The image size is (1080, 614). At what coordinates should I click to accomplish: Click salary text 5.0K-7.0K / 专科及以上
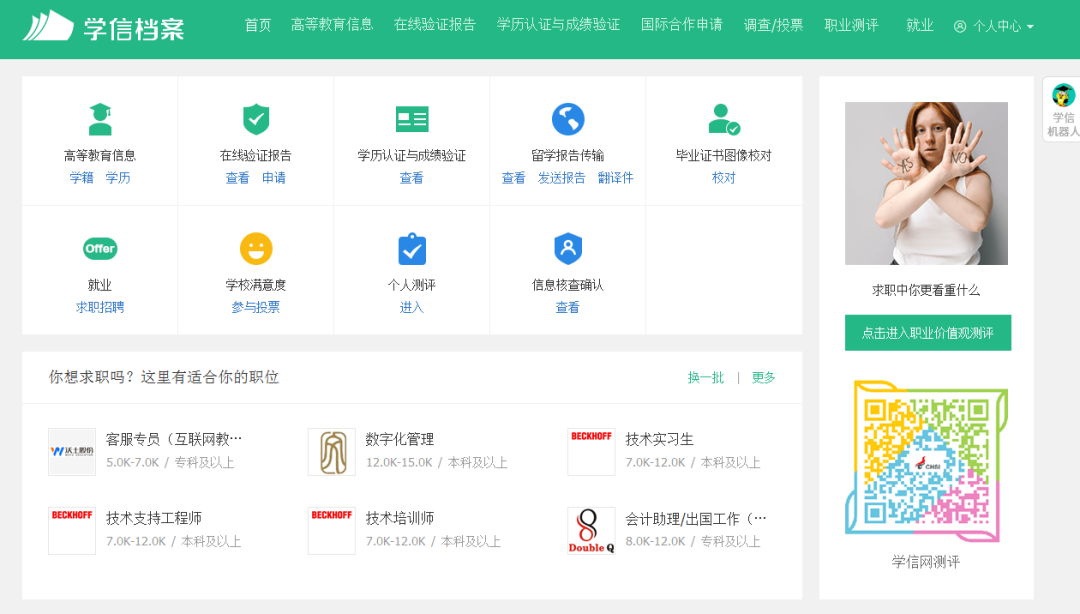(x=170, y=462)
